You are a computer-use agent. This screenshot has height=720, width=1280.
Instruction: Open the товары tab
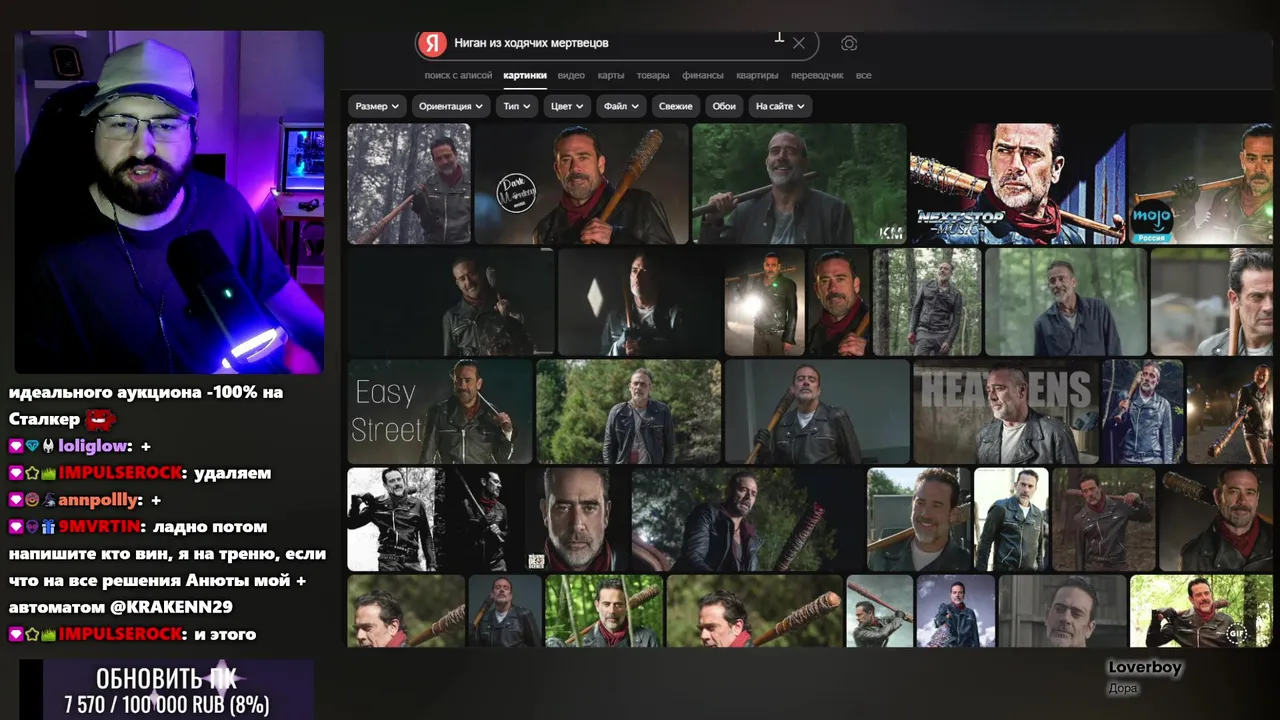[x=653, y=75]
